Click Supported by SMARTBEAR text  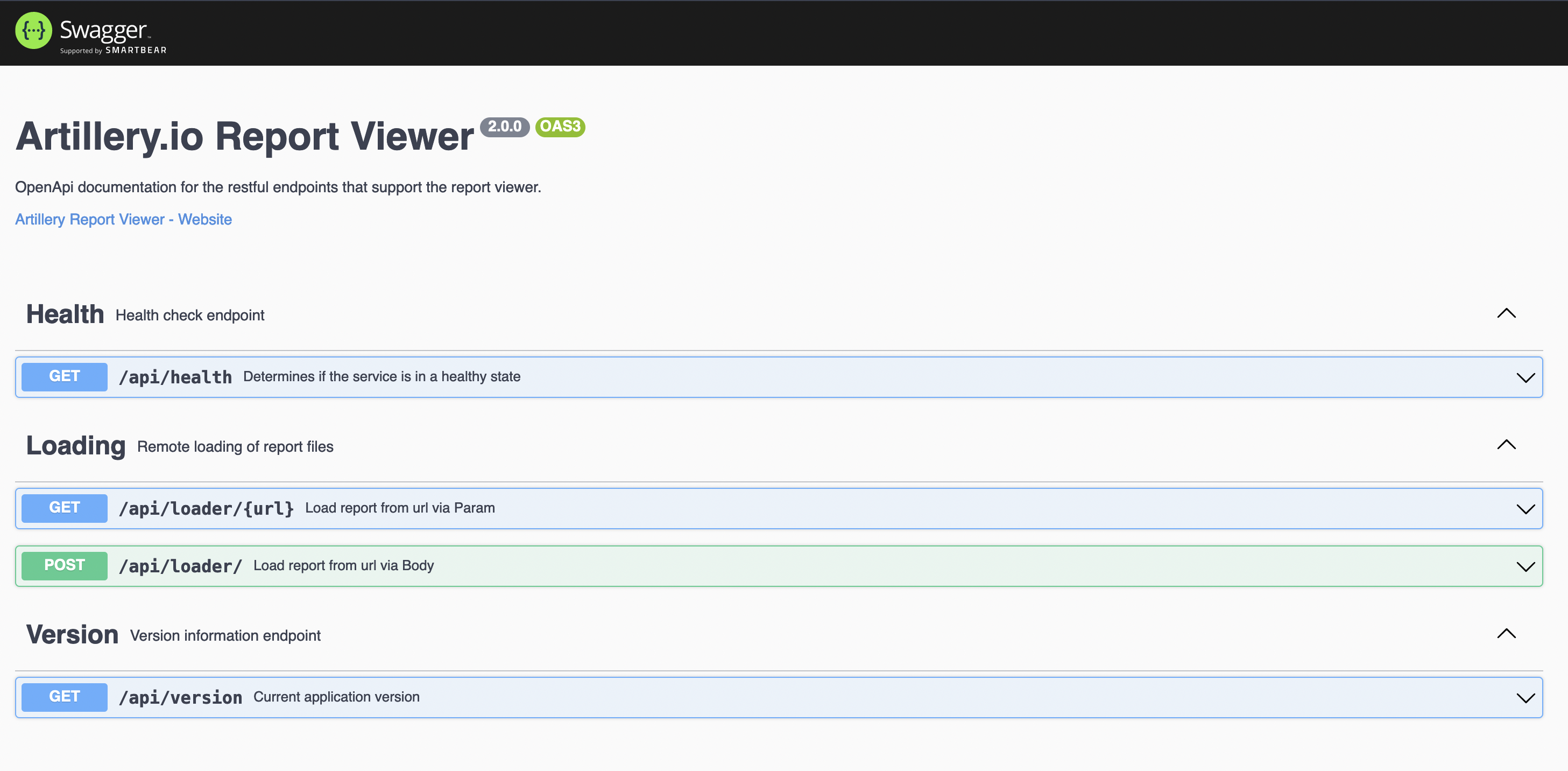pos(113,51)
